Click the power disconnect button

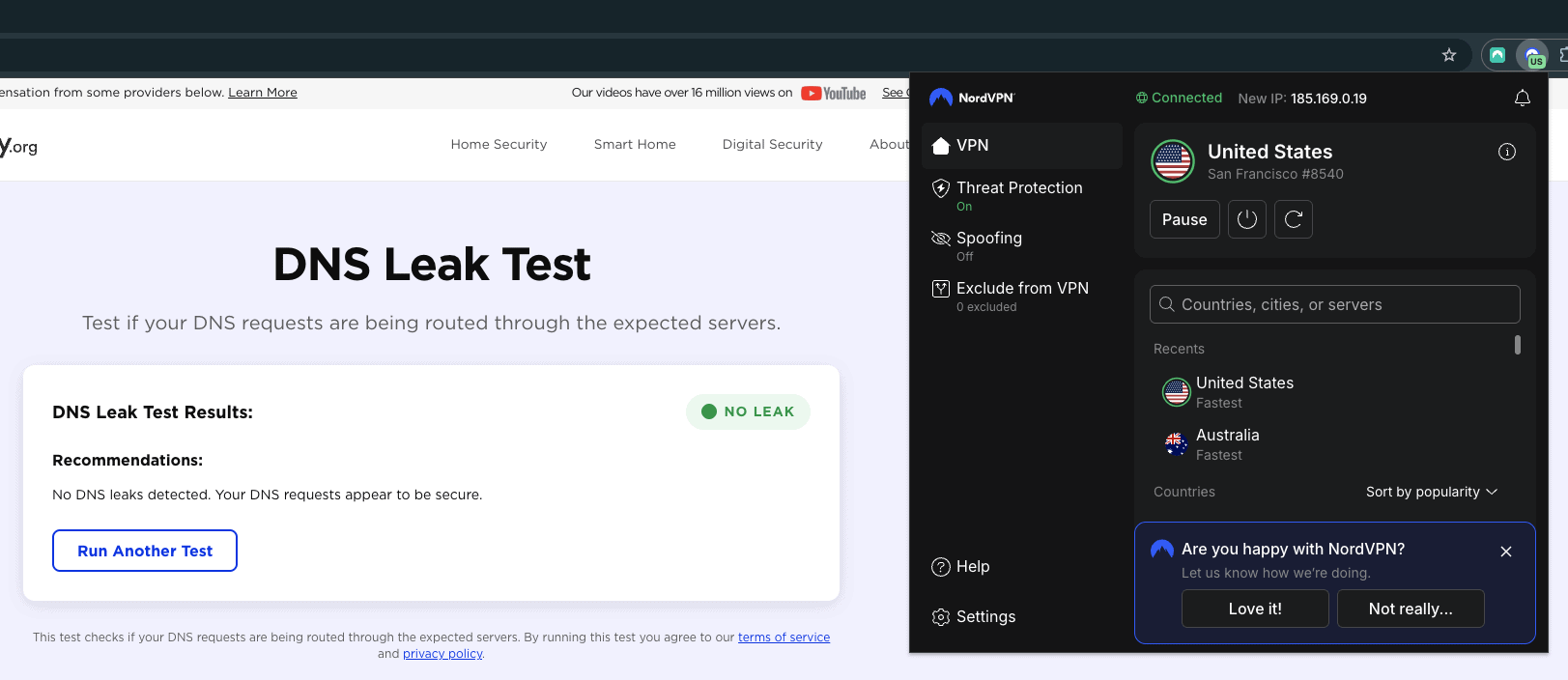tap(1247, 219)
